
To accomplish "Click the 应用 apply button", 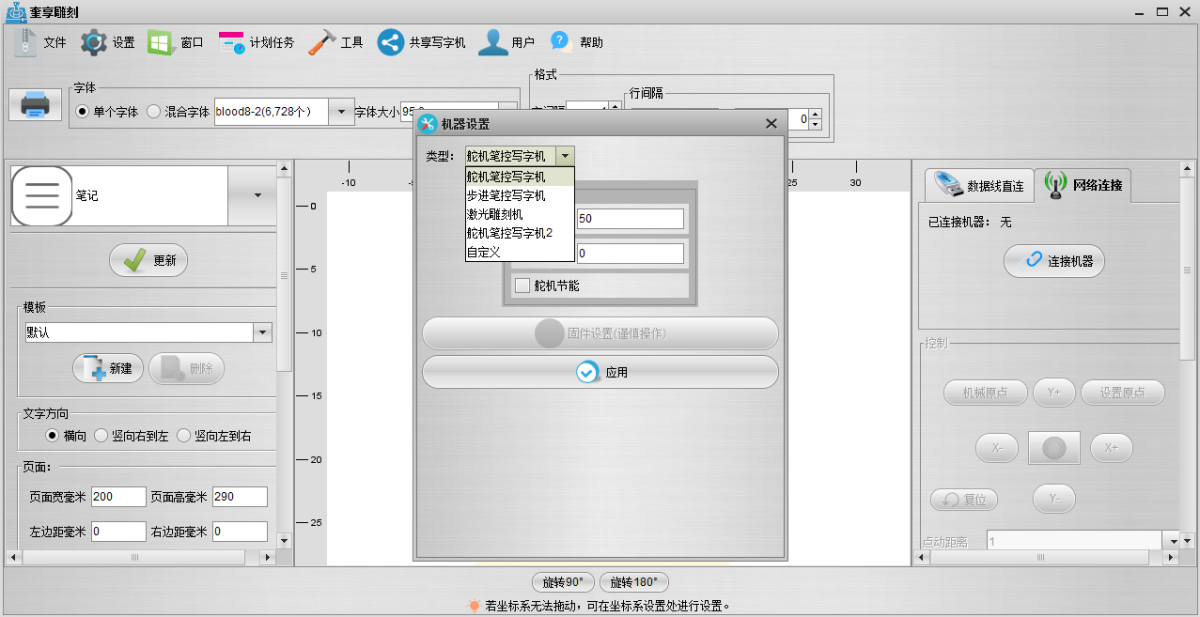I will 600,372.
